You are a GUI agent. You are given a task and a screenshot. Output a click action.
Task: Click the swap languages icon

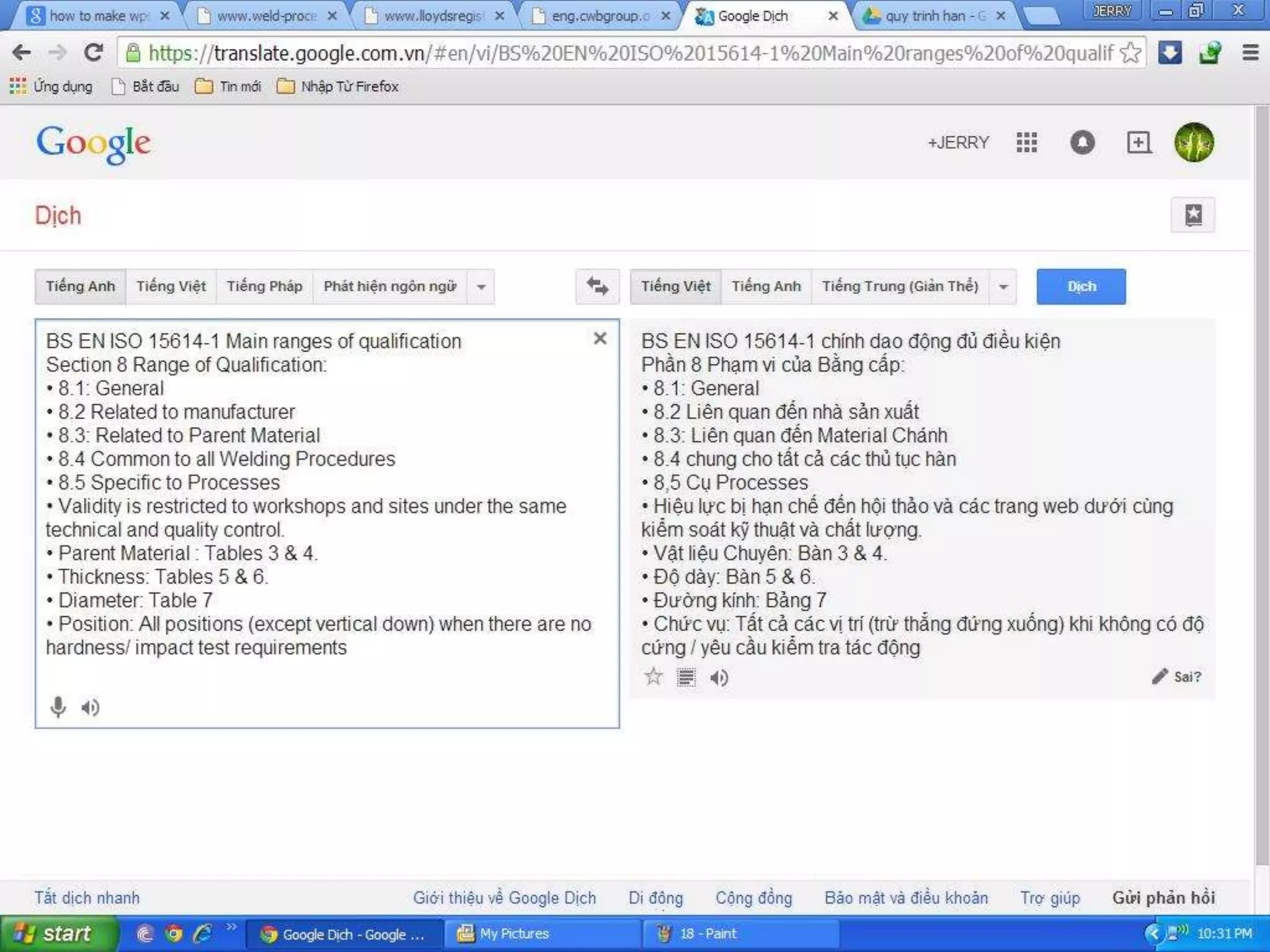pyautogui.click(x=597, y=286)
